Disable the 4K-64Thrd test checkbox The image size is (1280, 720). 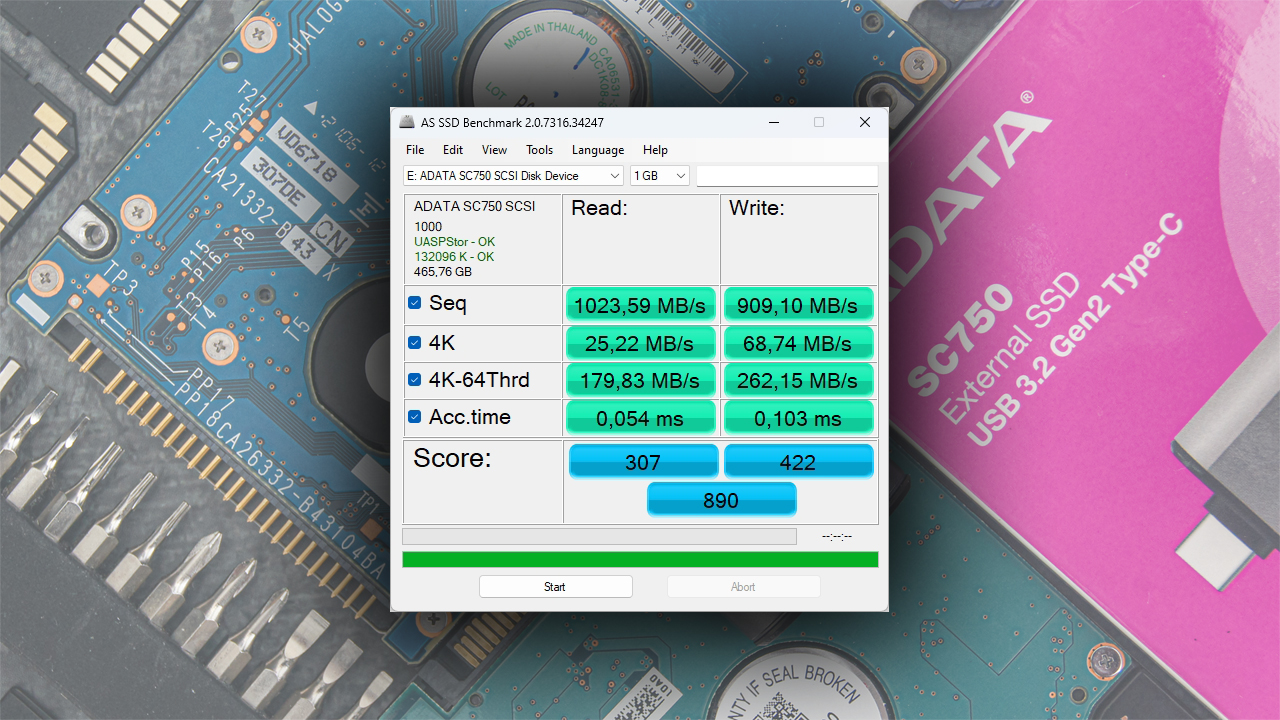[x=415, y=380]
